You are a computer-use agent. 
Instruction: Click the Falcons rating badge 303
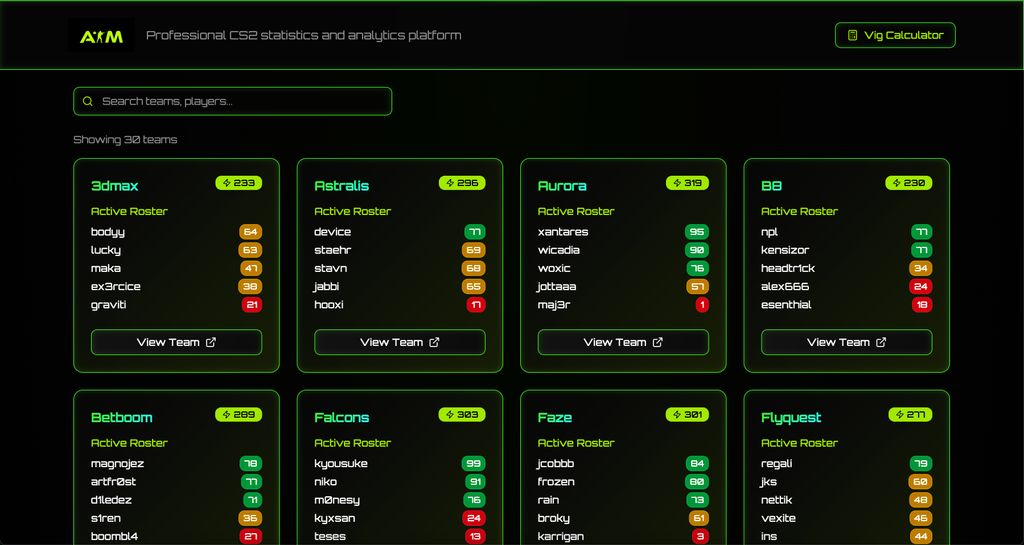coord(462,414)
